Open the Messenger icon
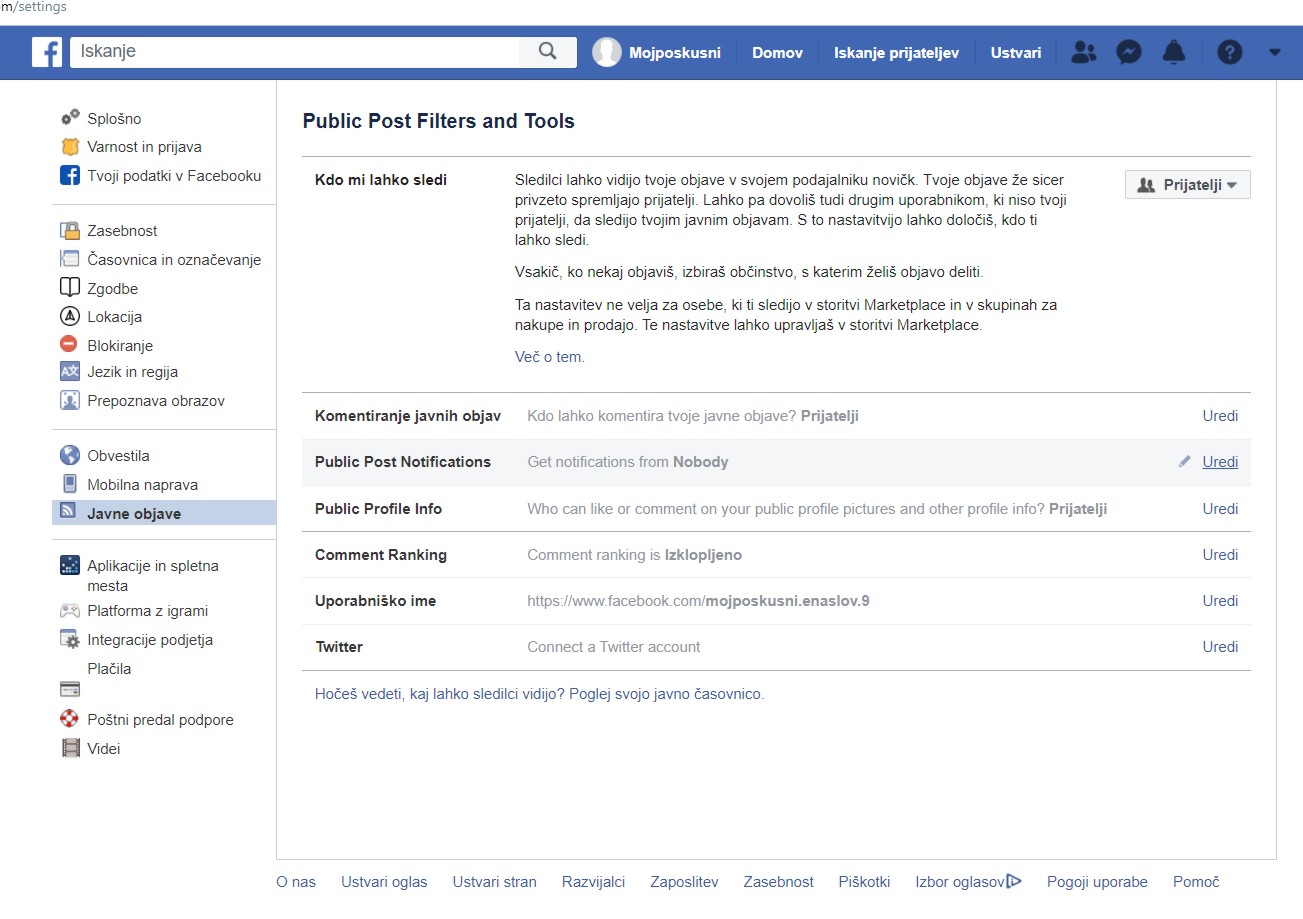The height and width of the screenshot is (919, 1303). point(1129,53)
